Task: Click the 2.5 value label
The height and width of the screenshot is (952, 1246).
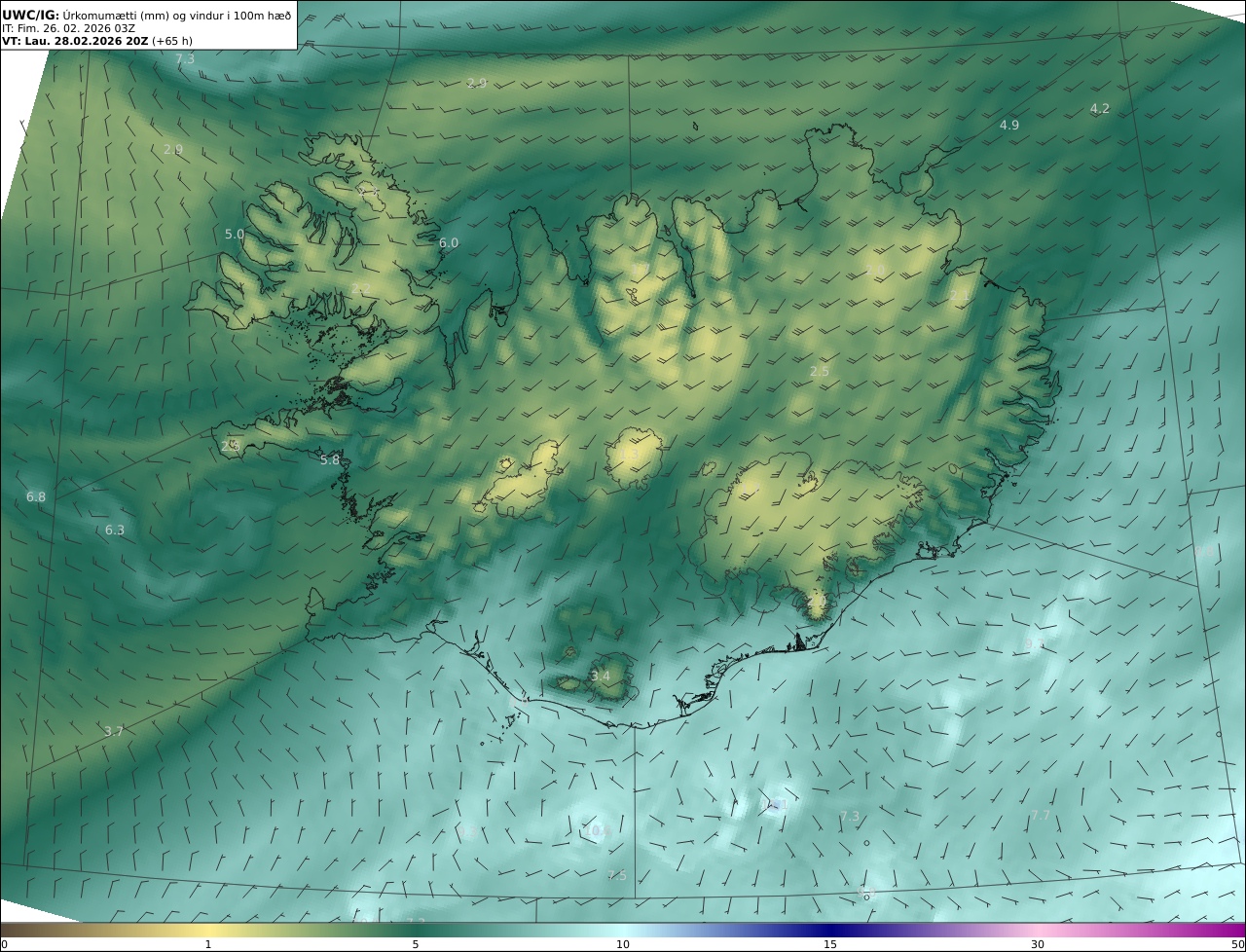Action: 820,372
